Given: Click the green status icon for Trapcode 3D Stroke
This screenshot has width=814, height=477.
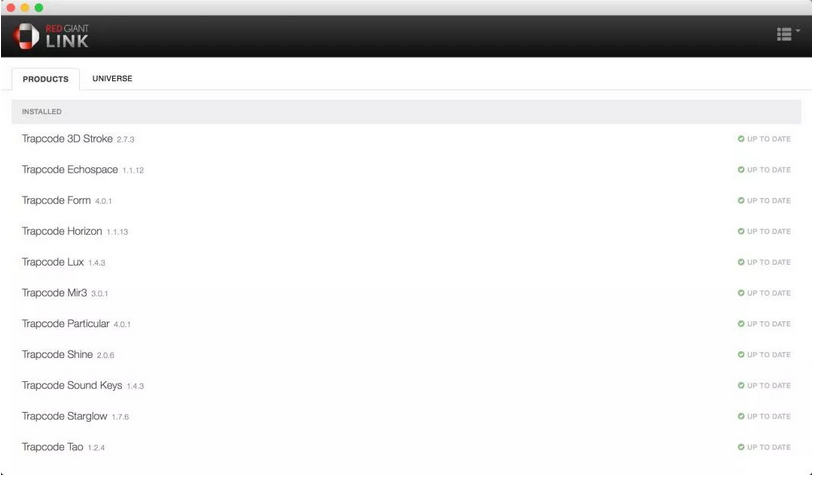Looking at the screenshot, I should [741, 139].
